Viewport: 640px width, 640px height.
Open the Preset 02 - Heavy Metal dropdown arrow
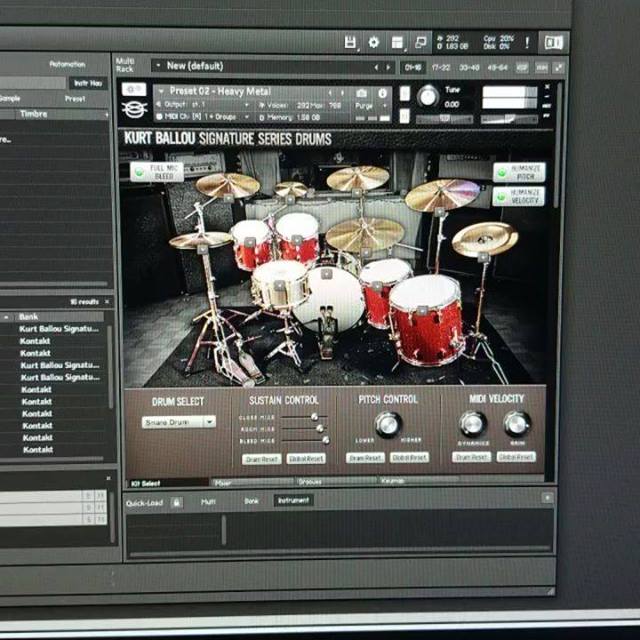[161, 91]
